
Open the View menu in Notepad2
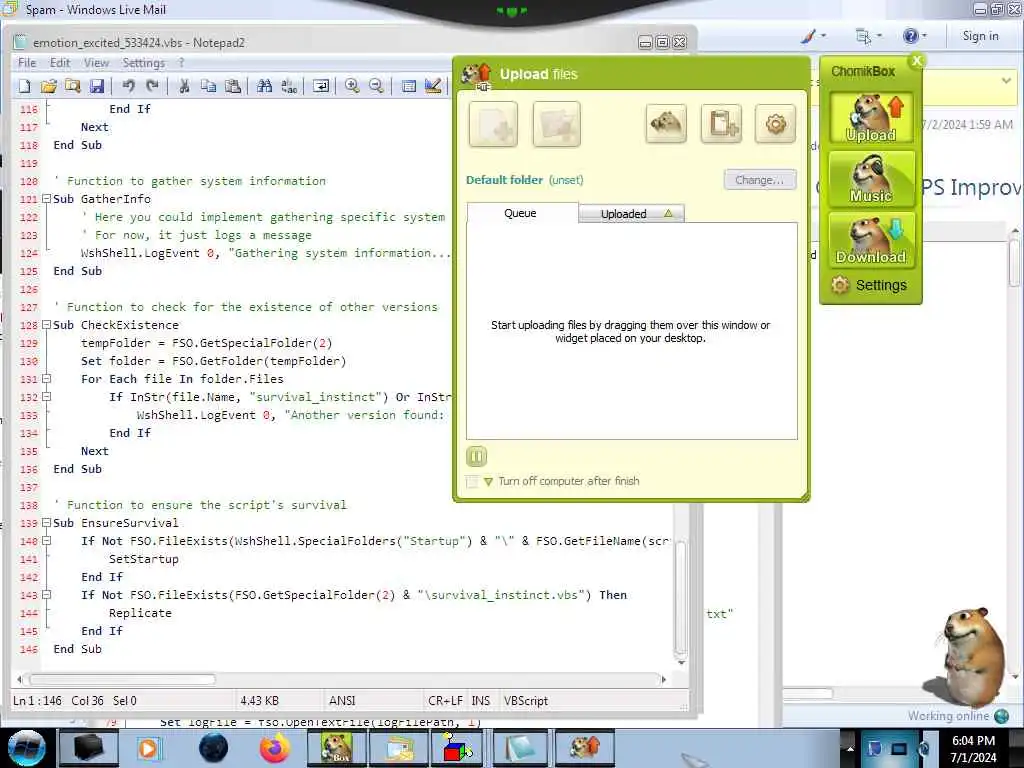(96, 63)
